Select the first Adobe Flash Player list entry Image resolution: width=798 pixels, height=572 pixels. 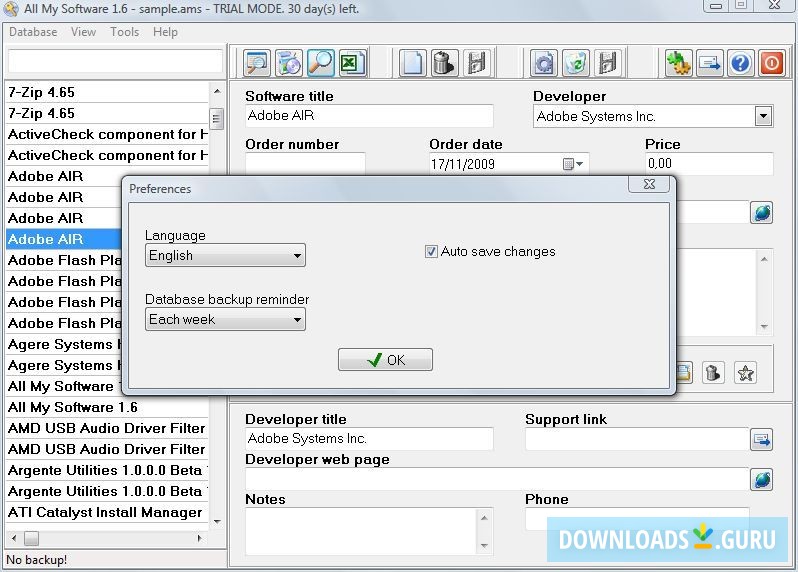click(65, 260)
